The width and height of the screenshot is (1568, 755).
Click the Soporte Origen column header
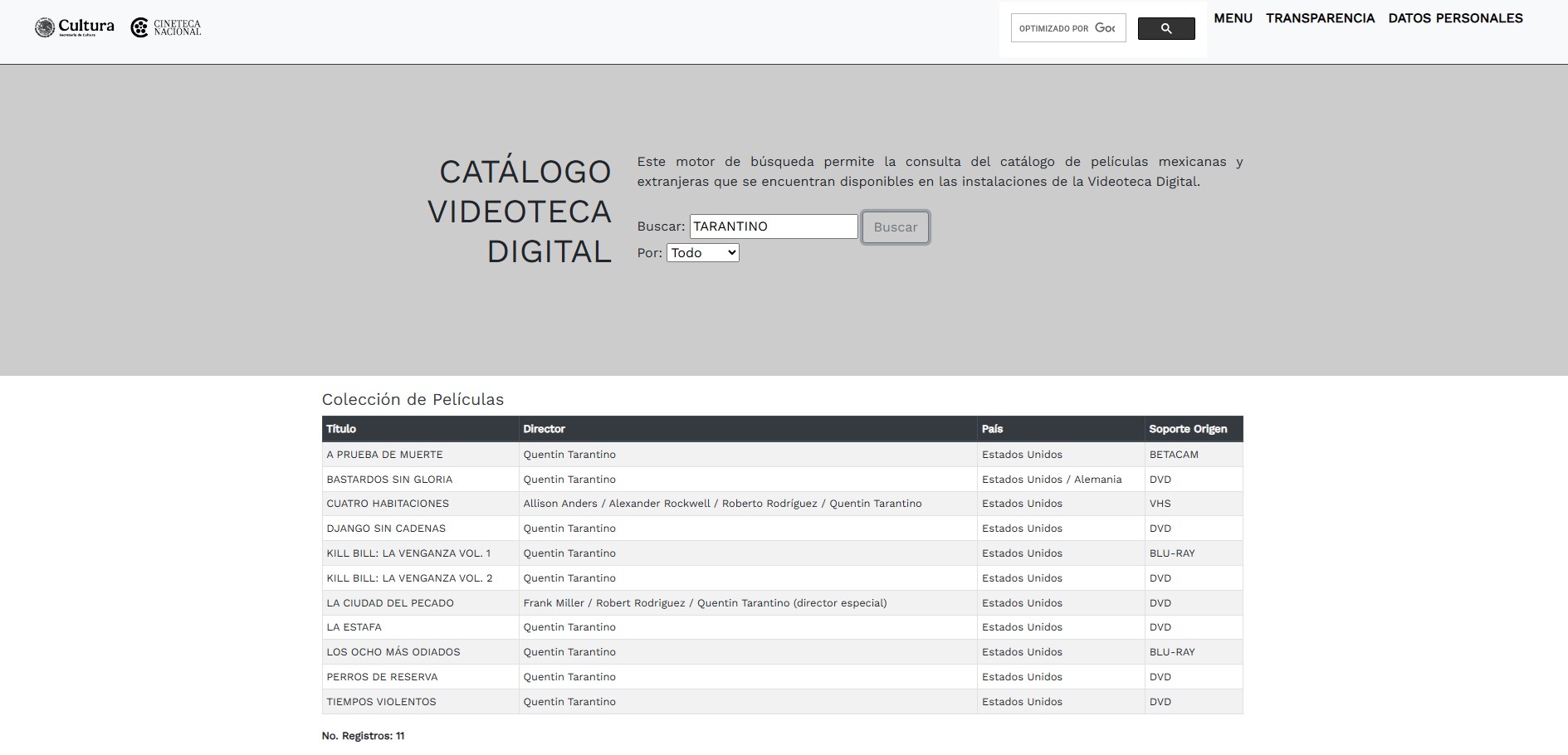[1187, 429]
